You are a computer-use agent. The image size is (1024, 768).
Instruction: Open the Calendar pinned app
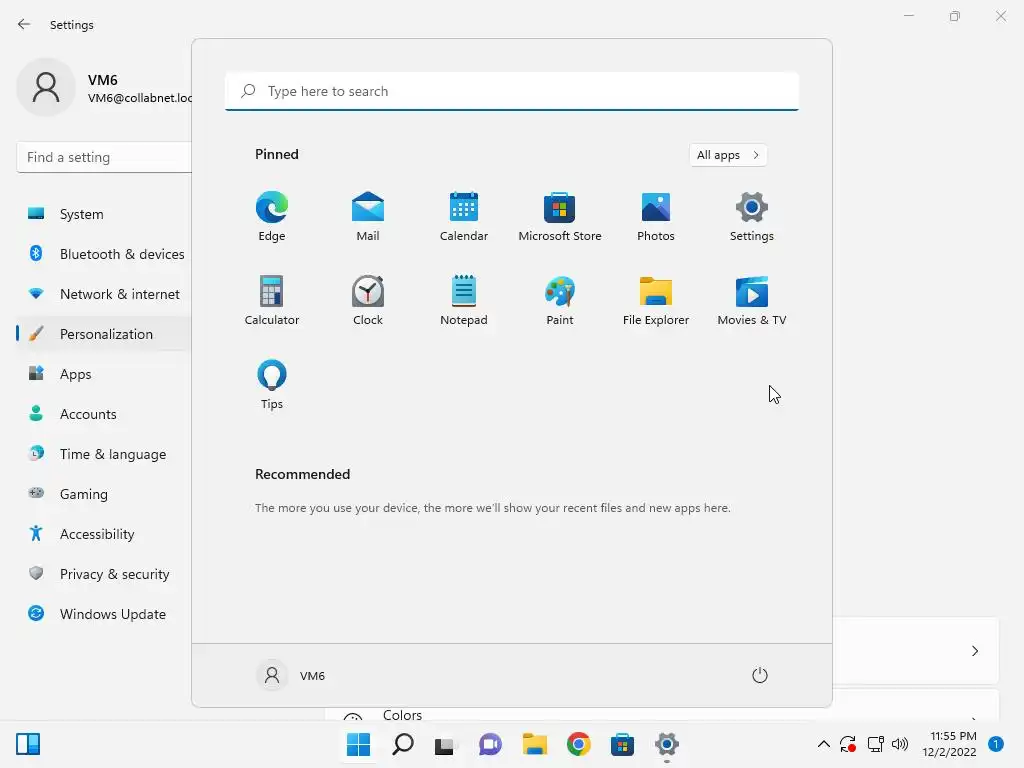(x=464, y=217)
